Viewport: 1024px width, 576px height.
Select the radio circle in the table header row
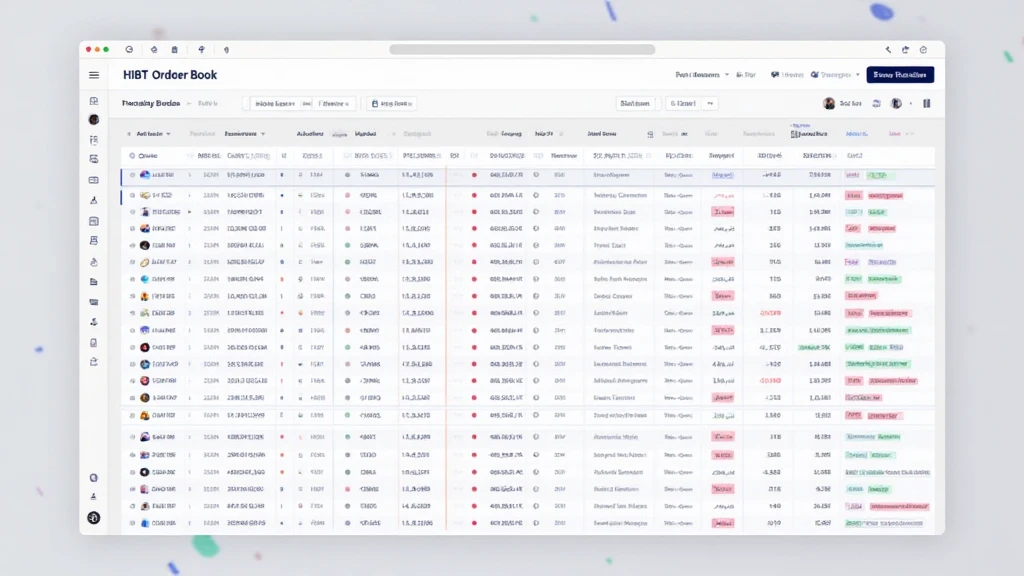pyautogui.click(x=132, y=156)
